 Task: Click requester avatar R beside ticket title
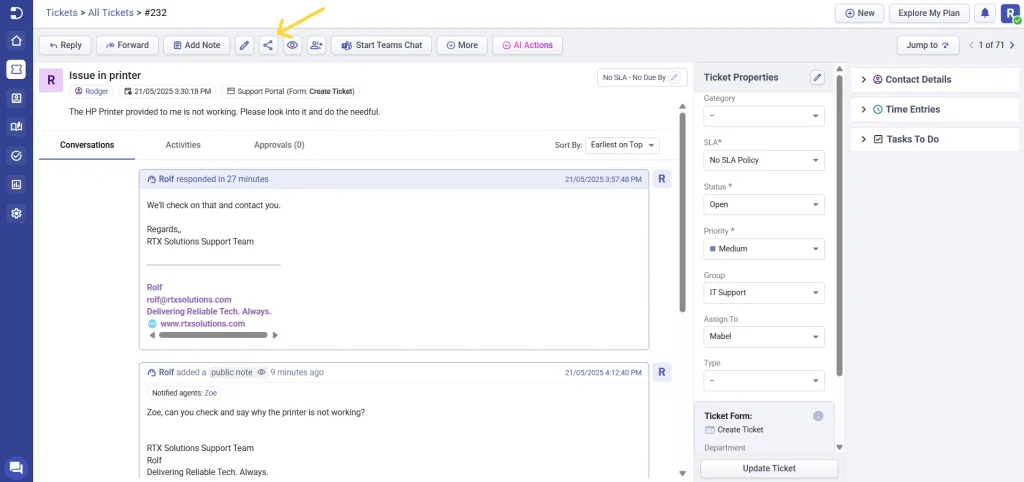[x=51, y=80]
